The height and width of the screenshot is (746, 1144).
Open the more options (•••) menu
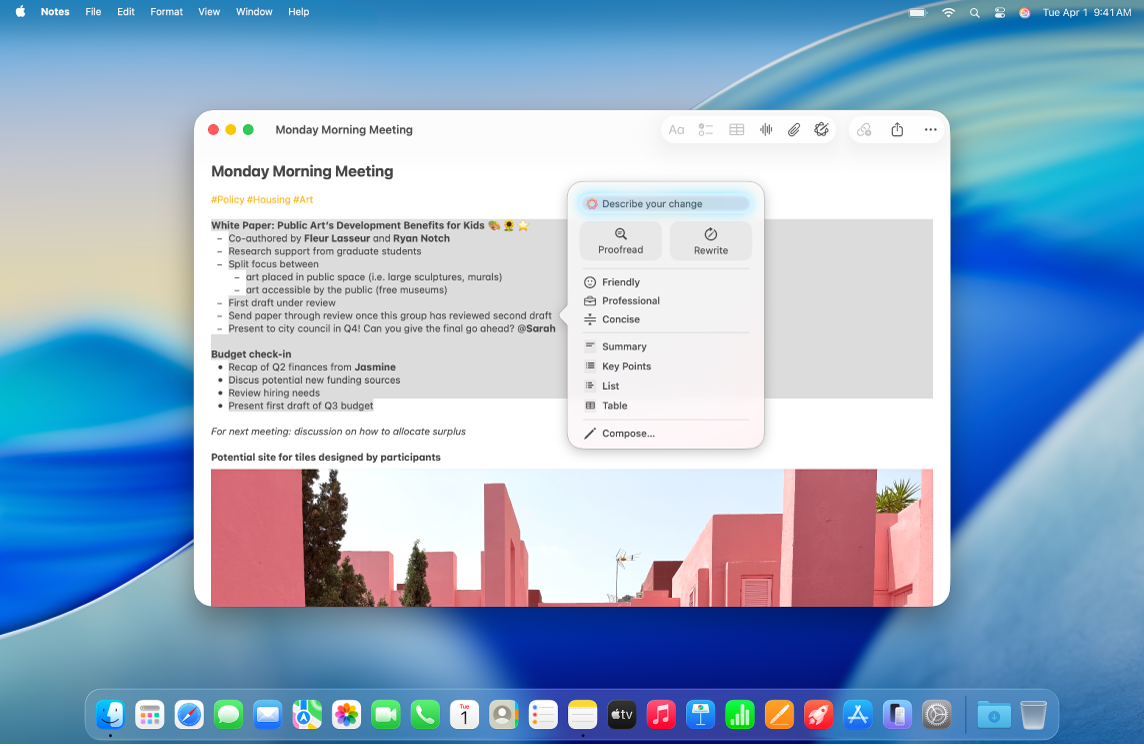click(930, 130)
